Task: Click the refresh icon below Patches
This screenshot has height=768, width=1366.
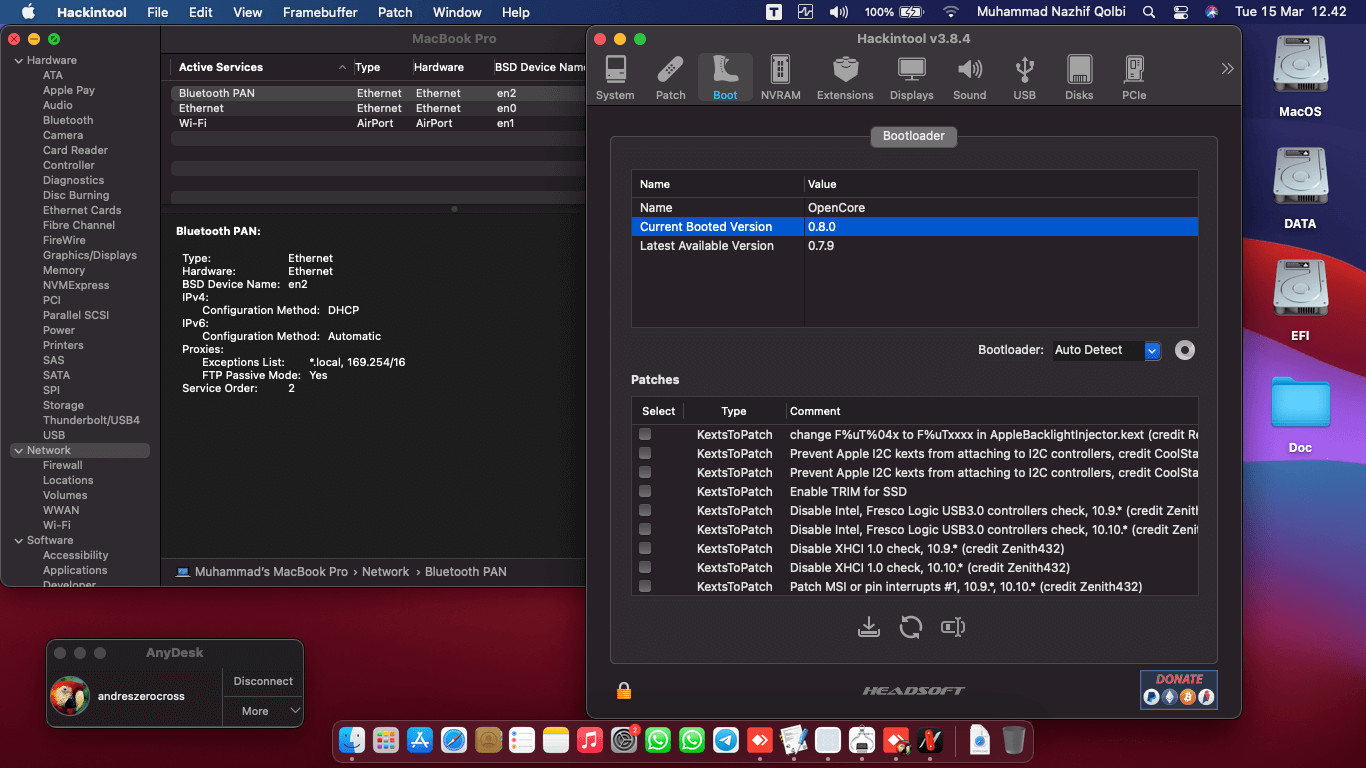Action: pyautogui.click(x=910, y=627)
